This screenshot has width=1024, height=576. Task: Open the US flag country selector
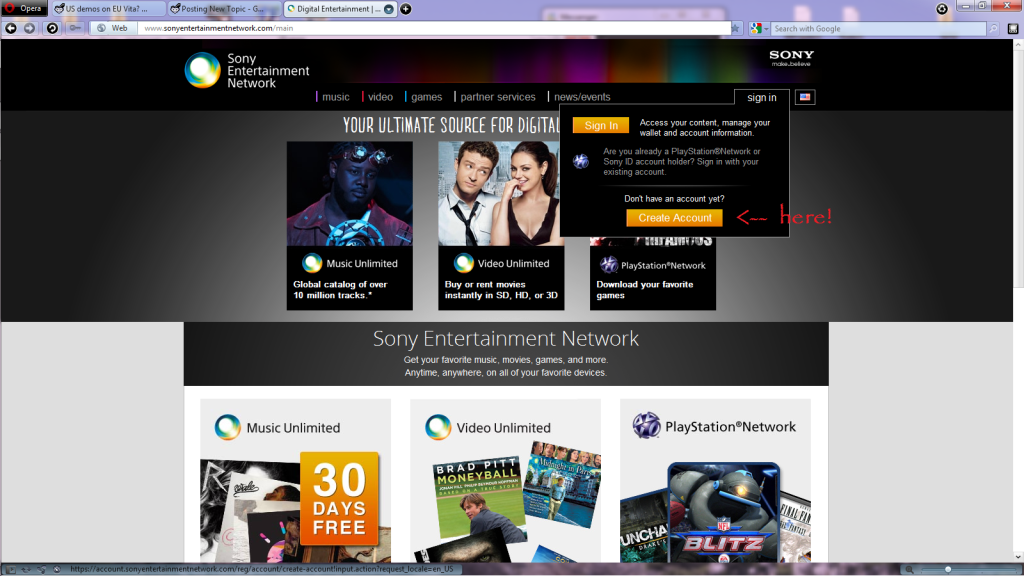click(x=805, y=97)
